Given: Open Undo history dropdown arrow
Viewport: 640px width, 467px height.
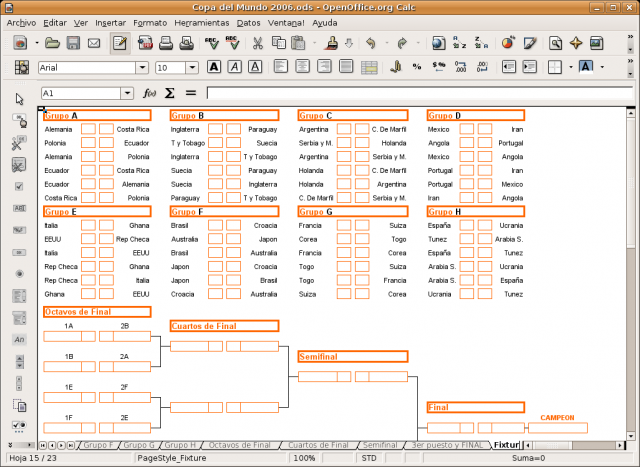Looking at the screenshot, I should pos(387,43).
